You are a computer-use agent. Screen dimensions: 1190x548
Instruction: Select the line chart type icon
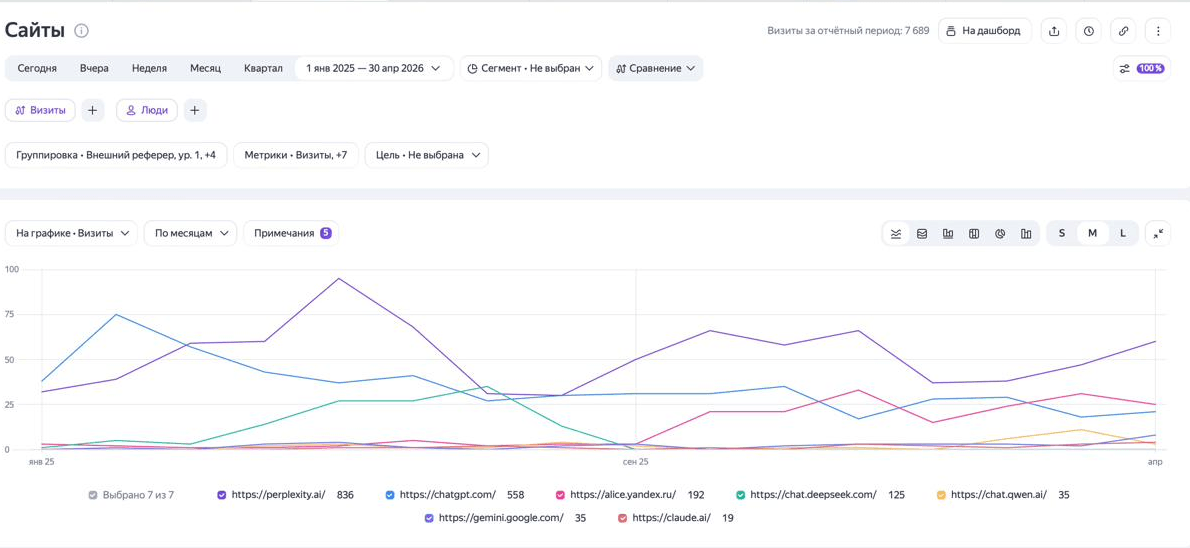(x=896, y=234)
